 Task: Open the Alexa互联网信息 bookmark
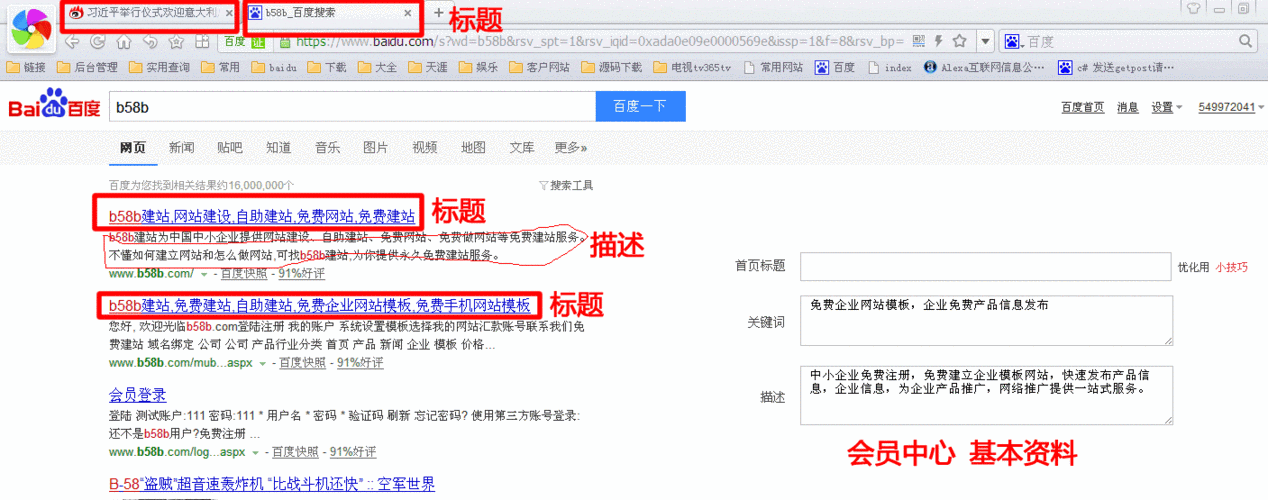[x=985, y=68]
